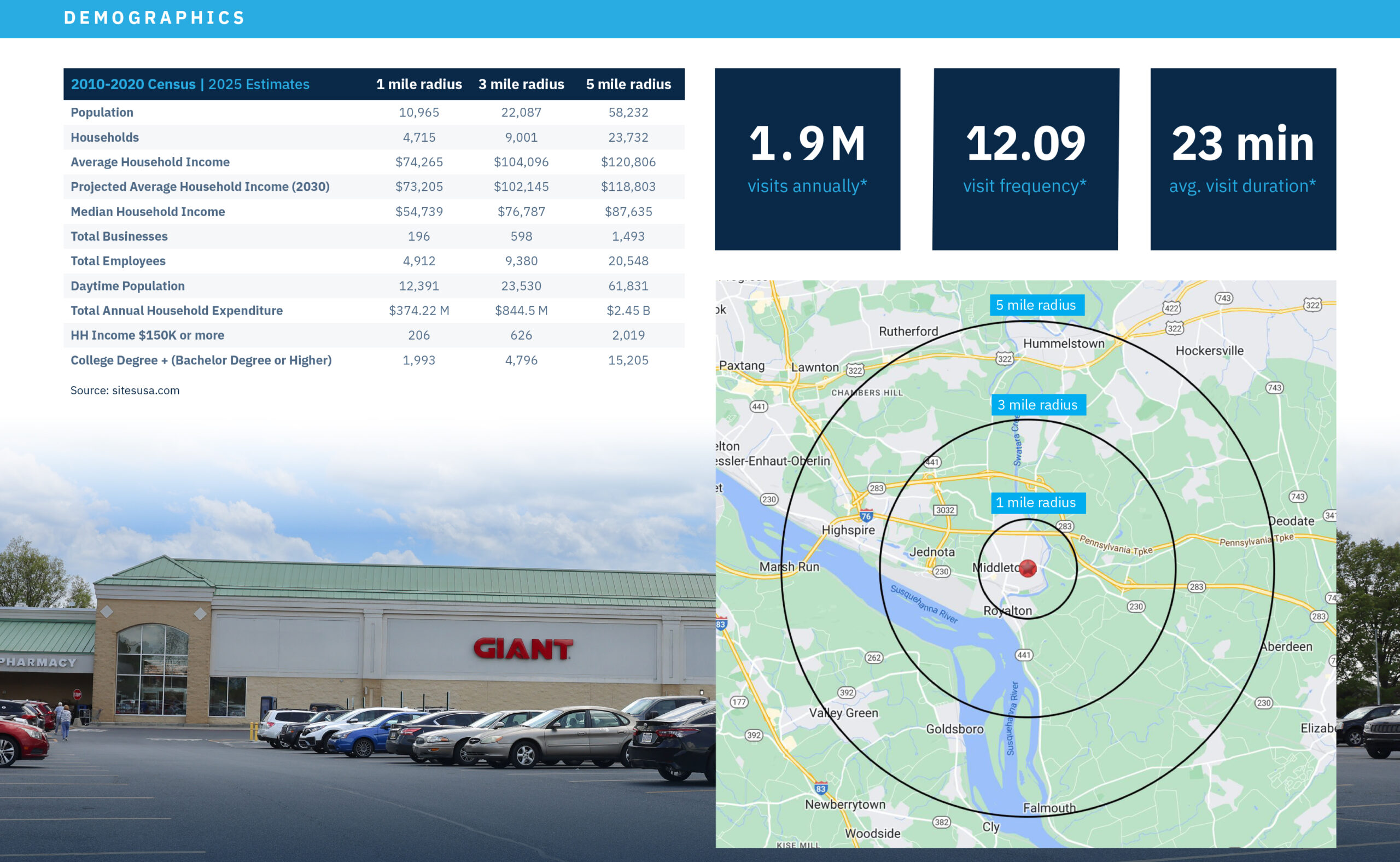Click the 2025 Estimates table header
The image size is (1400, 862).
coord(258,84)
